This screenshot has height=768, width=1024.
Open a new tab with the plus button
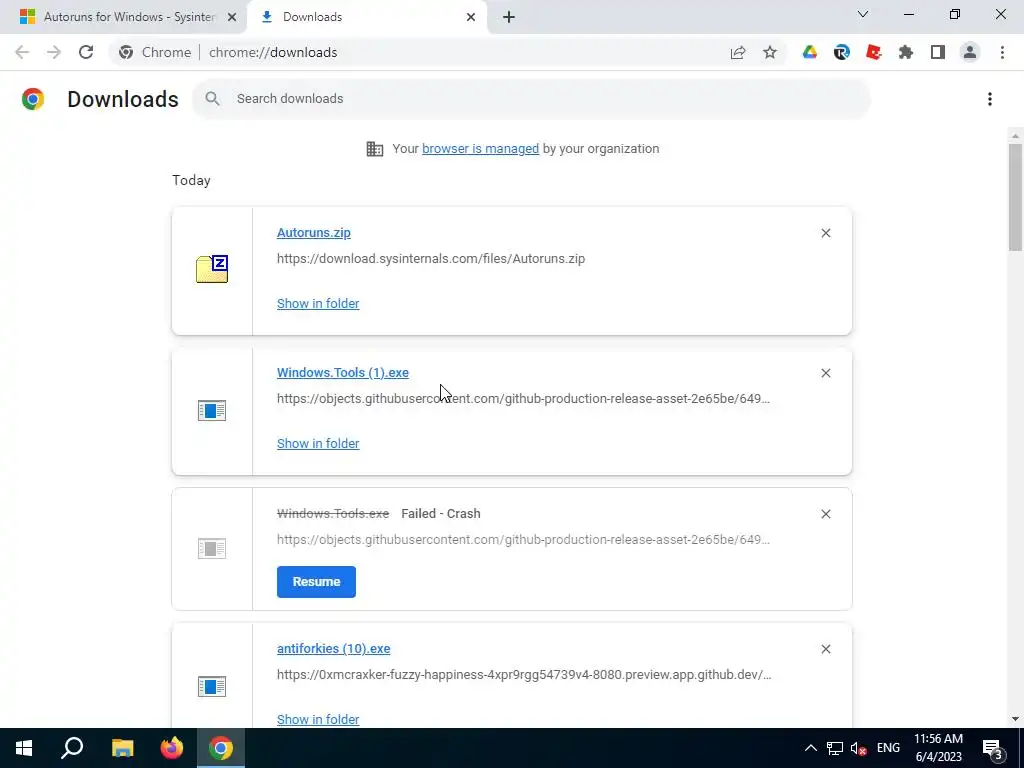(509, 17)
